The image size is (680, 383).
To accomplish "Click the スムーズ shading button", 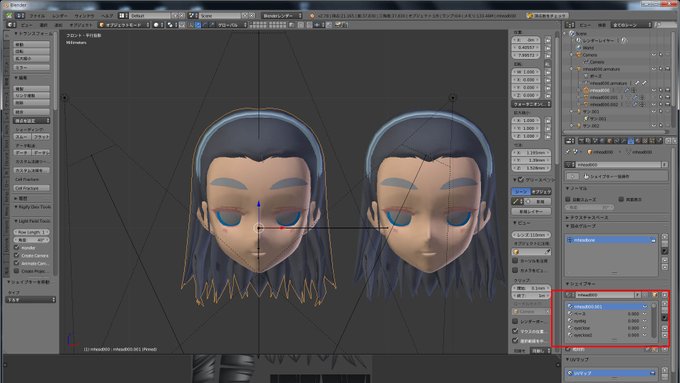I will click(x=22, y=137).
